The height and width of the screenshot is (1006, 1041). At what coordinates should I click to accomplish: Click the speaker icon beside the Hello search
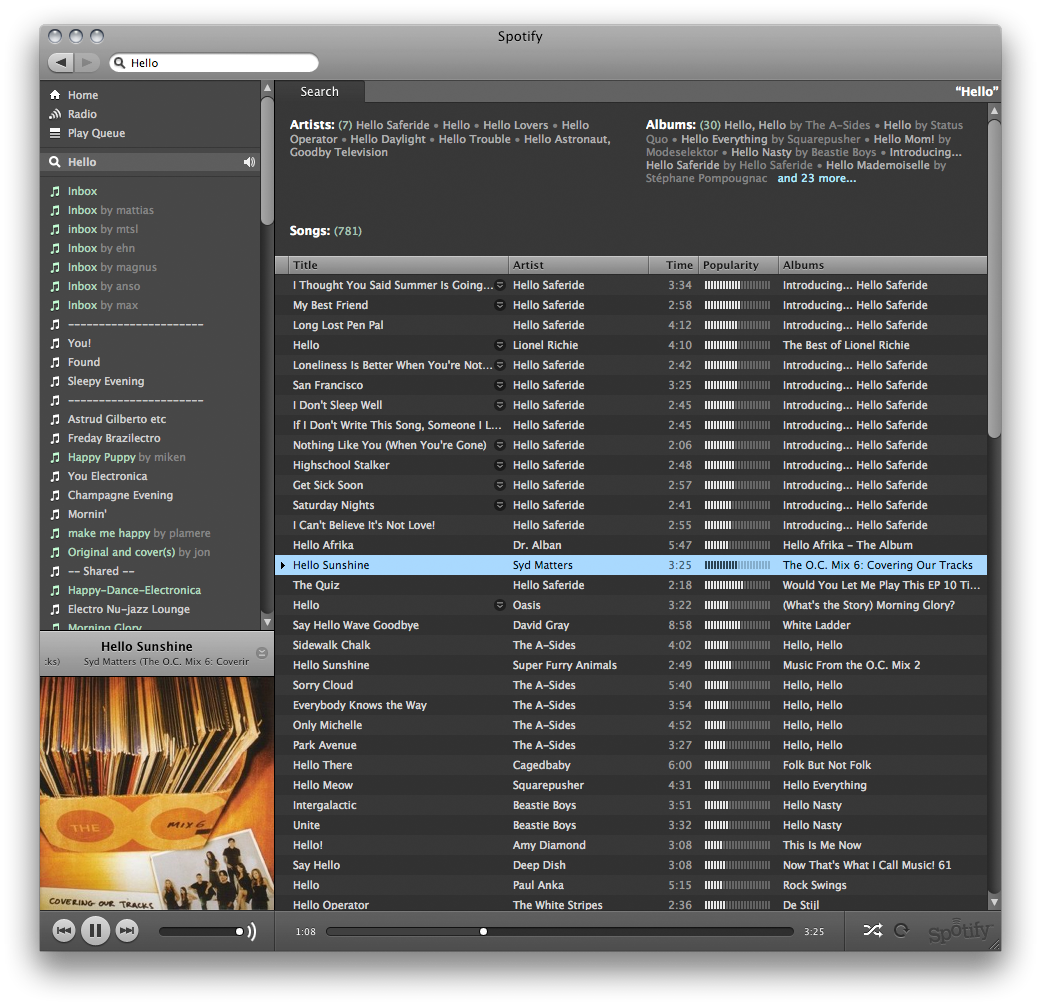tap(248, 161)
